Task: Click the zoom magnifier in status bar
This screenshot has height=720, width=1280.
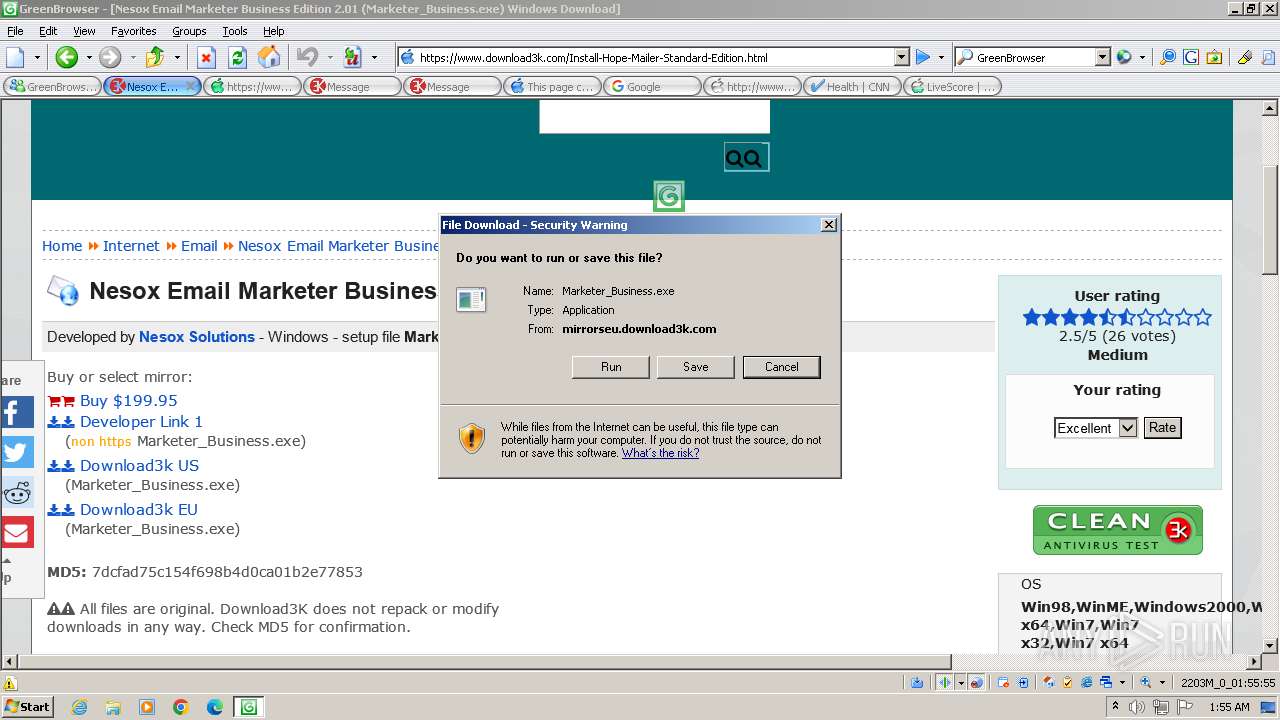Action: coord(1146,683)
